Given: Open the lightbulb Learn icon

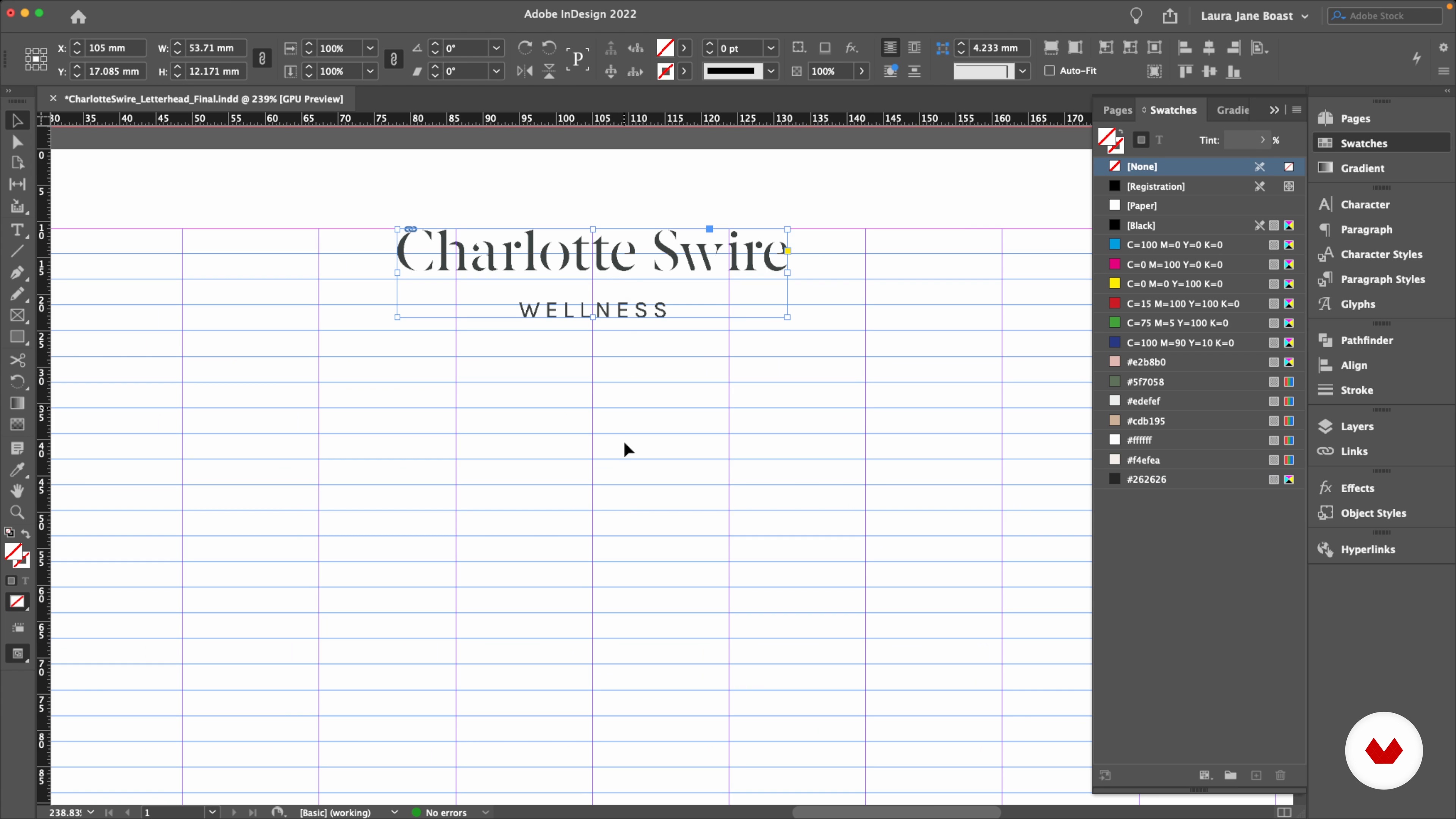Looking at the screenshot, I should [x=1136, y=16].
